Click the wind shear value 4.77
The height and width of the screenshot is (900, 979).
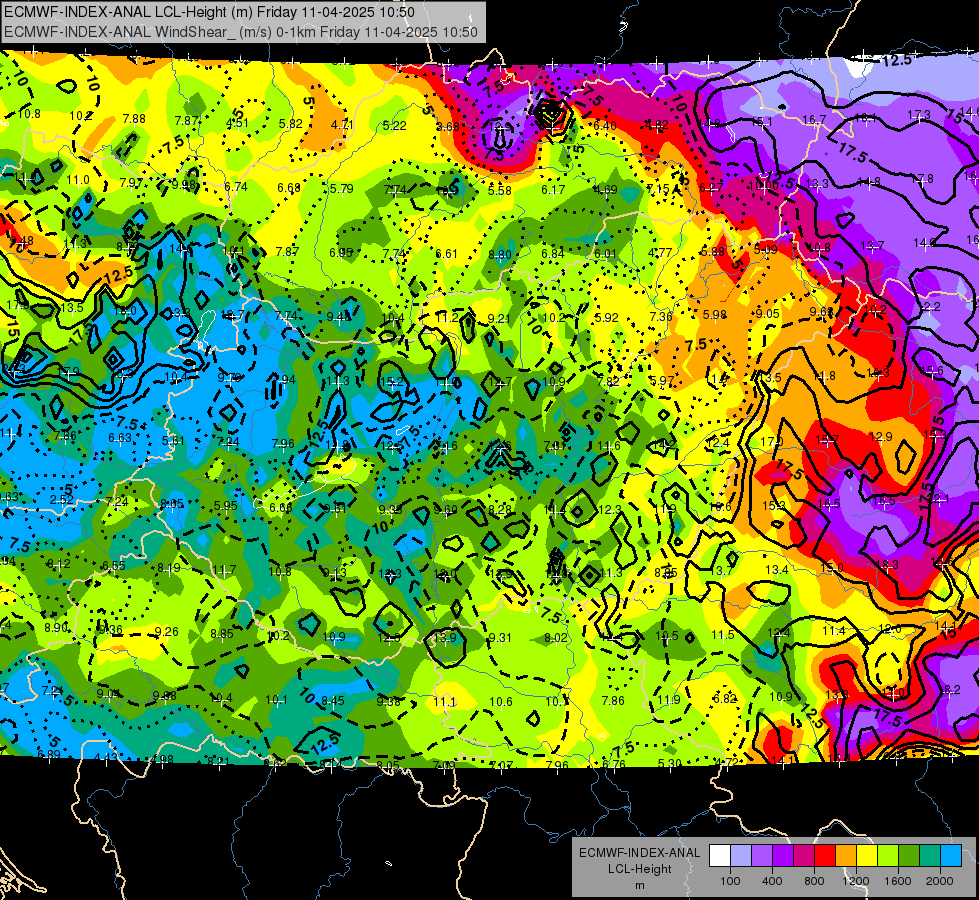pos(660,252)
